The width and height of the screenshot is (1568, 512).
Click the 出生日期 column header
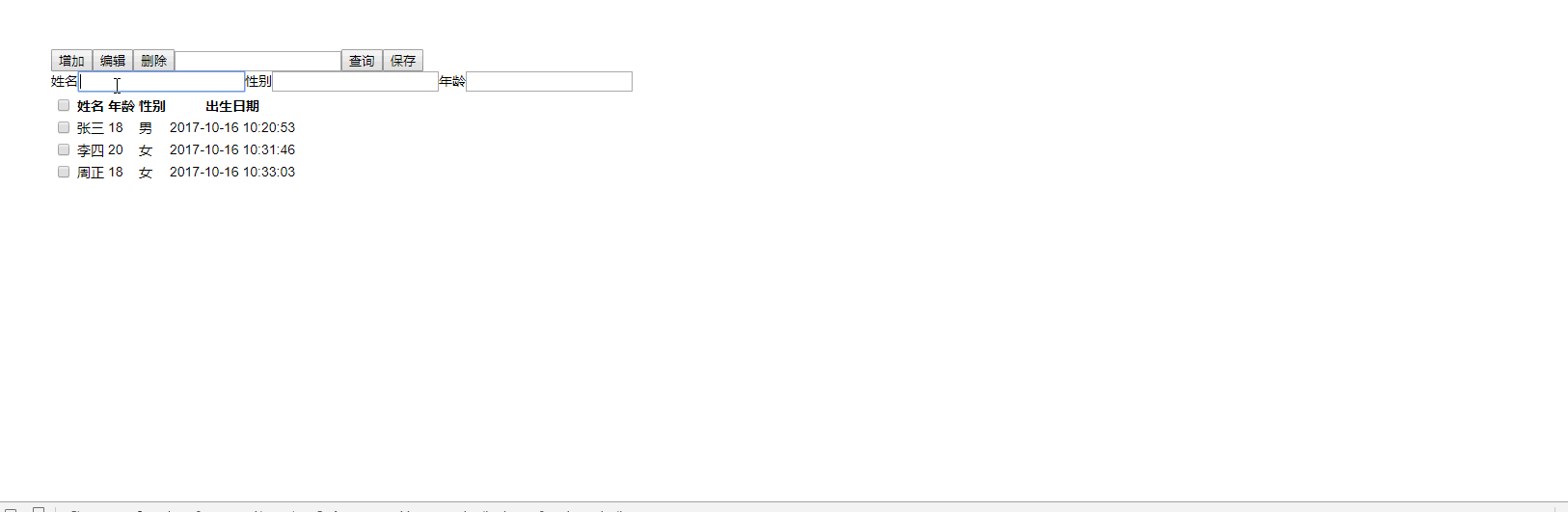point(232,106)
